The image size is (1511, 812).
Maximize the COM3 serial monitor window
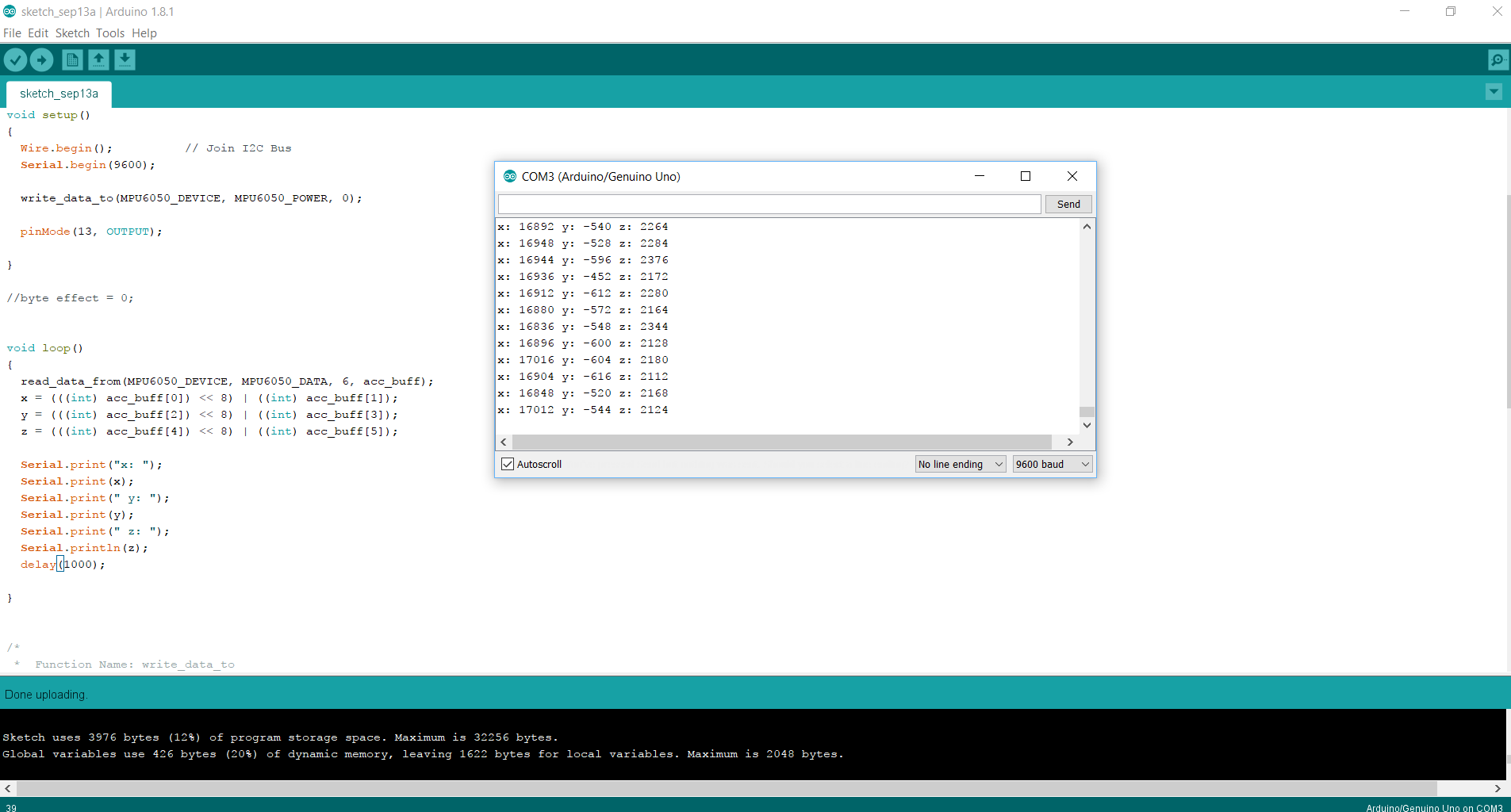pos(1025,176)
